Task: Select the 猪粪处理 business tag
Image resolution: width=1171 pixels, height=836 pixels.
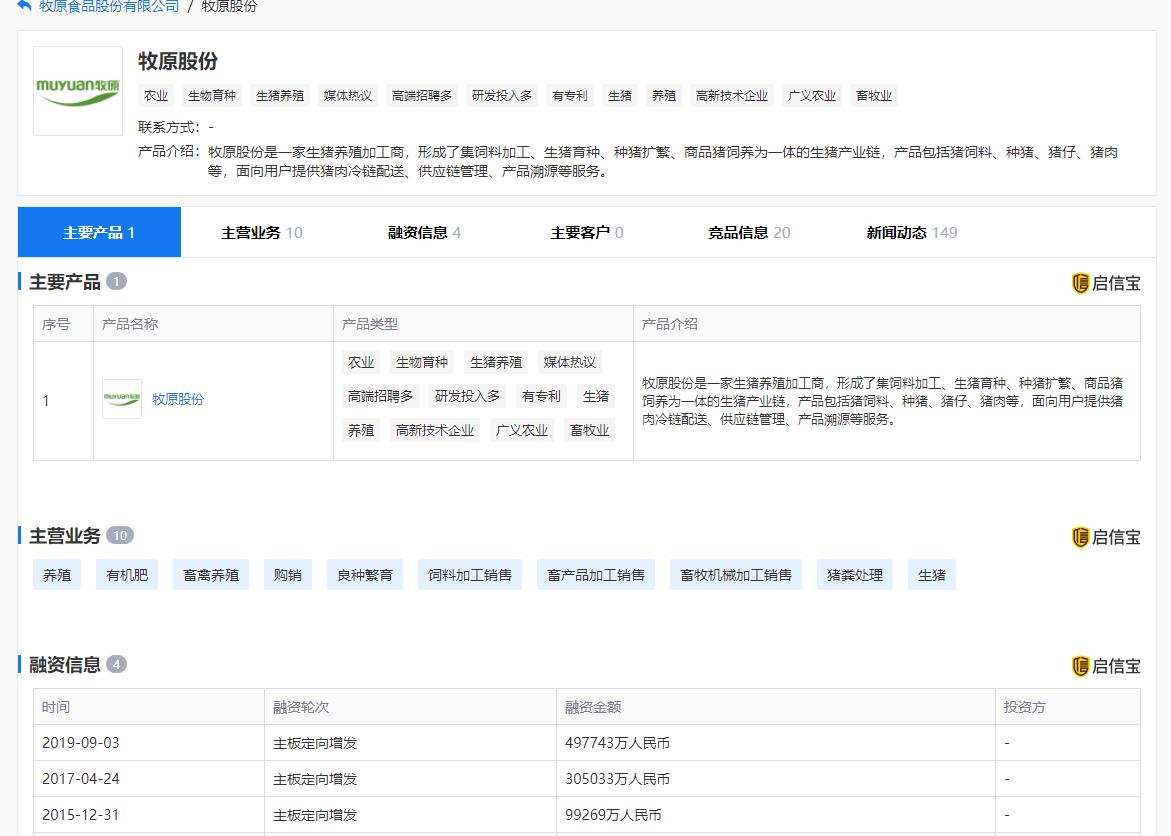Action: click(854, 574)
